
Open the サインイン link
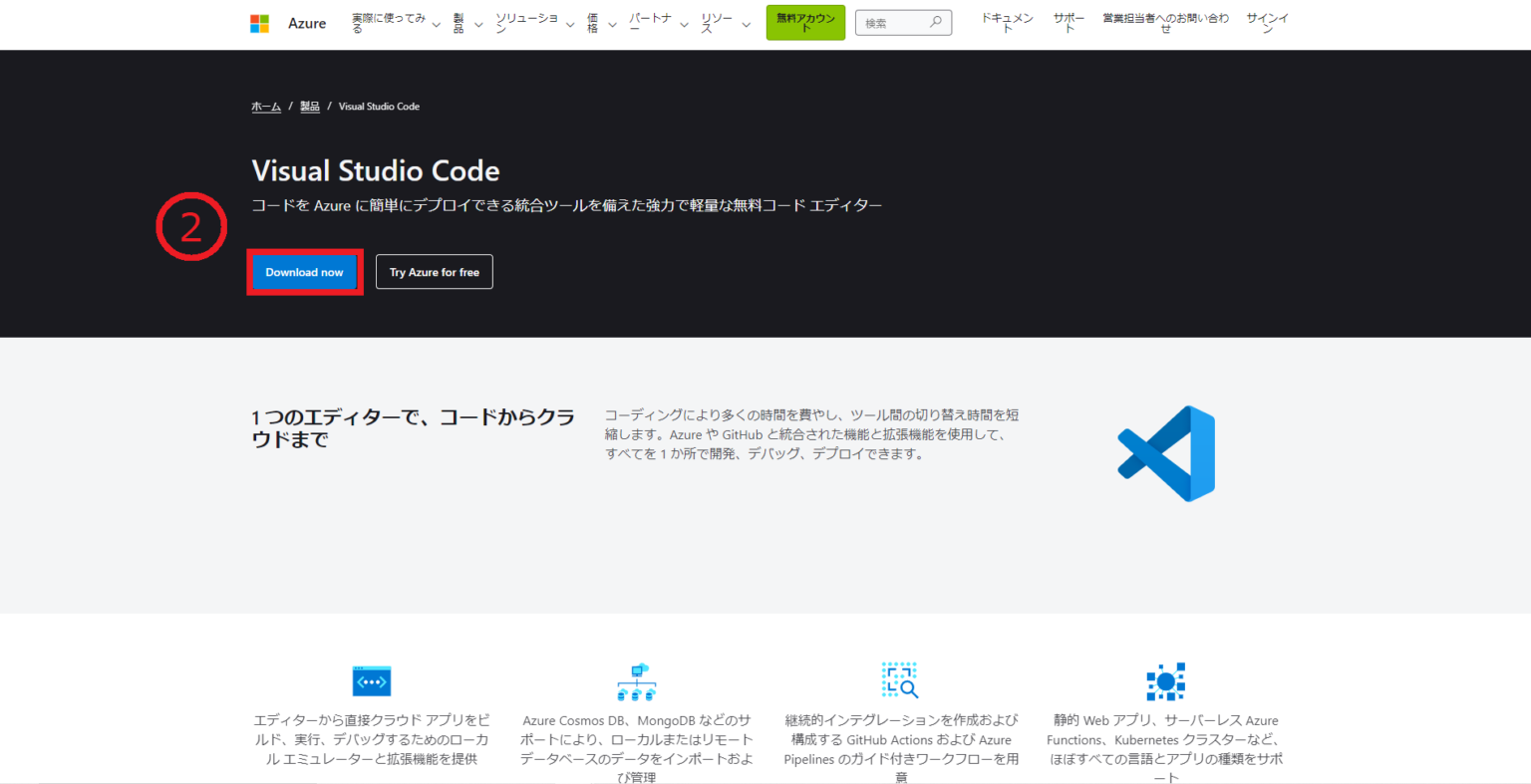[x=1267, y=22]
